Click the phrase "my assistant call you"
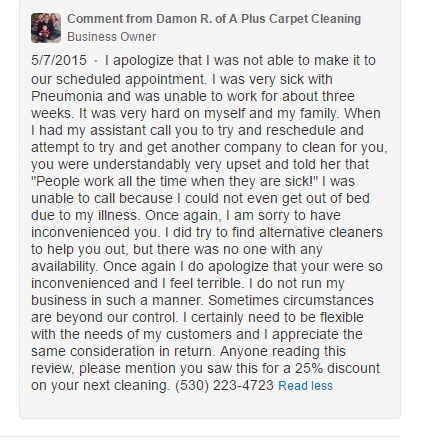 click(x=133, y=130)
